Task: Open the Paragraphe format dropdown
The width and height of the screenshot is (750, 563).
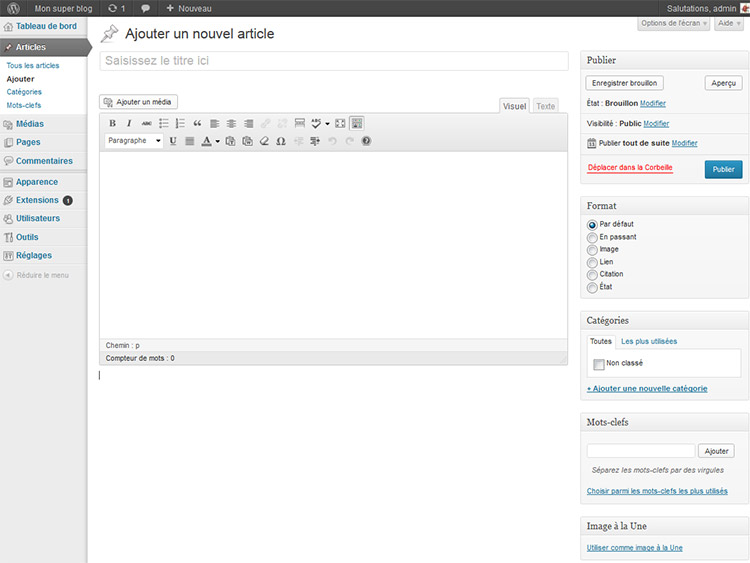Action: coord(134,141)
